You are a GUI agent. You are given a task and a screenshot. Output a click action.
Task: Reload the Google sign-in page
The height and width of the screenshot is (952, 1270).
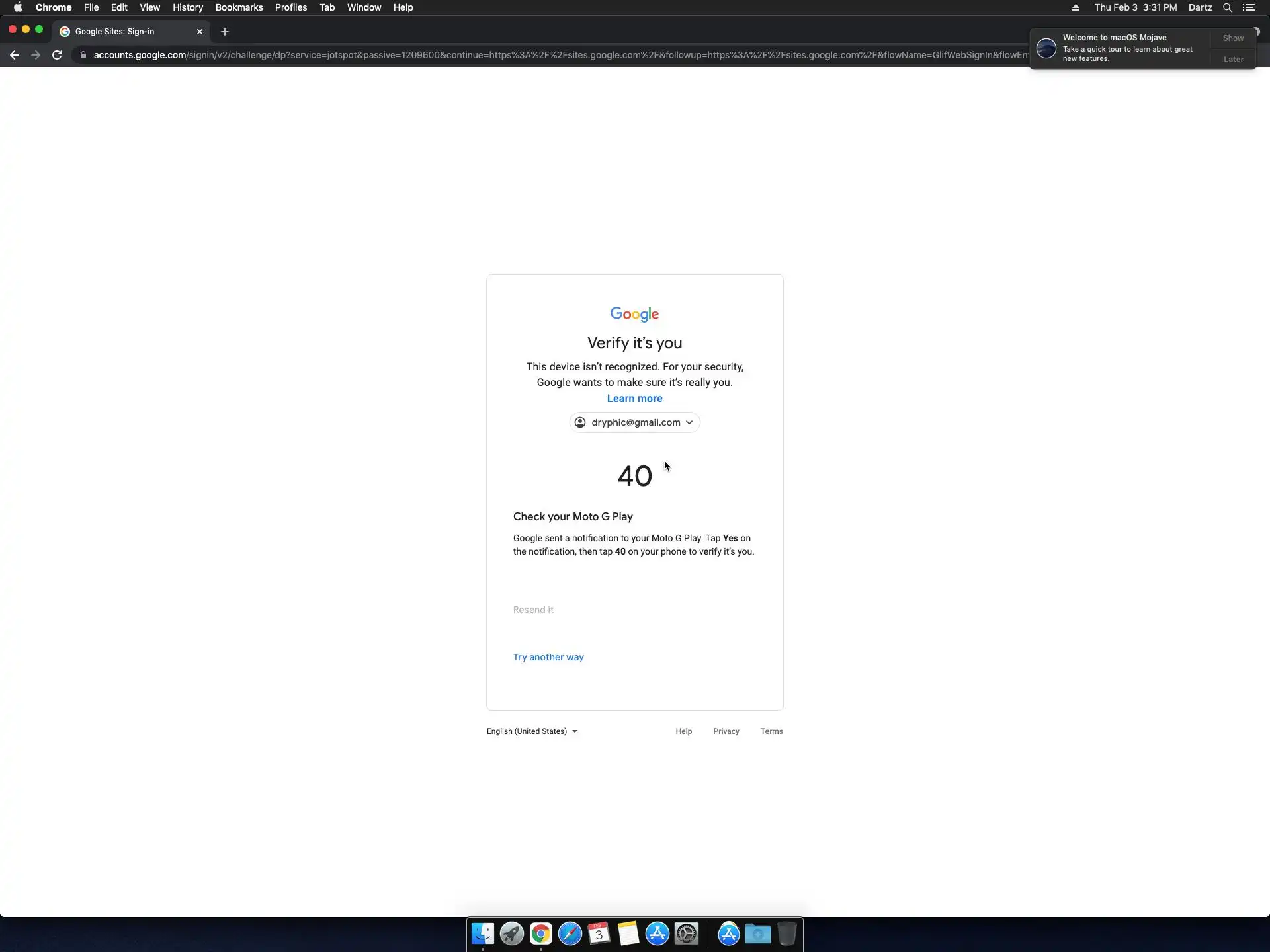[x=57, y=55]
